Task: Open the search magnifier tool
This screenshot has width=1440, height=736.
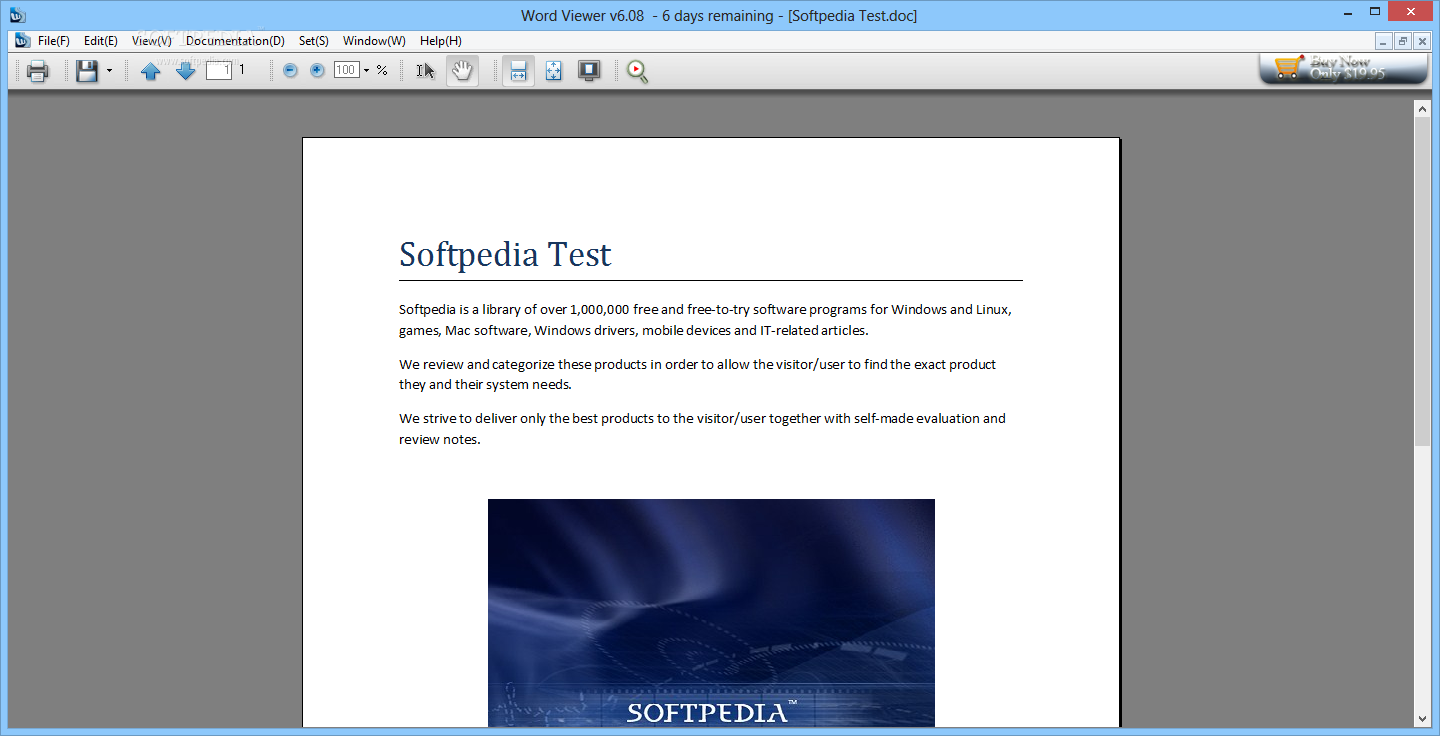Action: coord(637,71)
